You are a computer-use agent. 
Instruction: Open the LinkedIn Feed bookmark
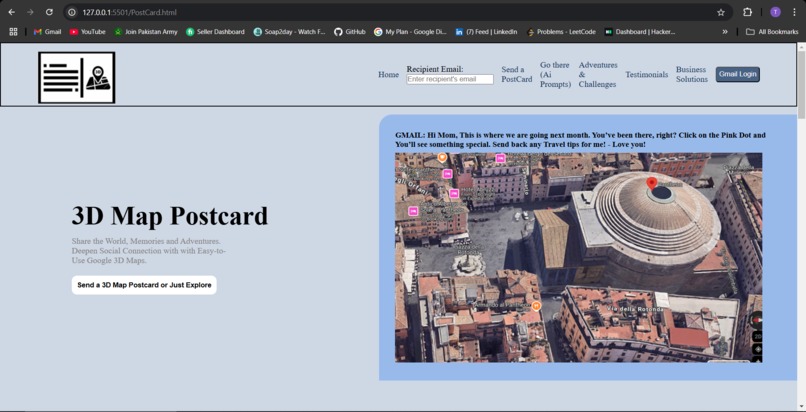(x=486, y=32)
